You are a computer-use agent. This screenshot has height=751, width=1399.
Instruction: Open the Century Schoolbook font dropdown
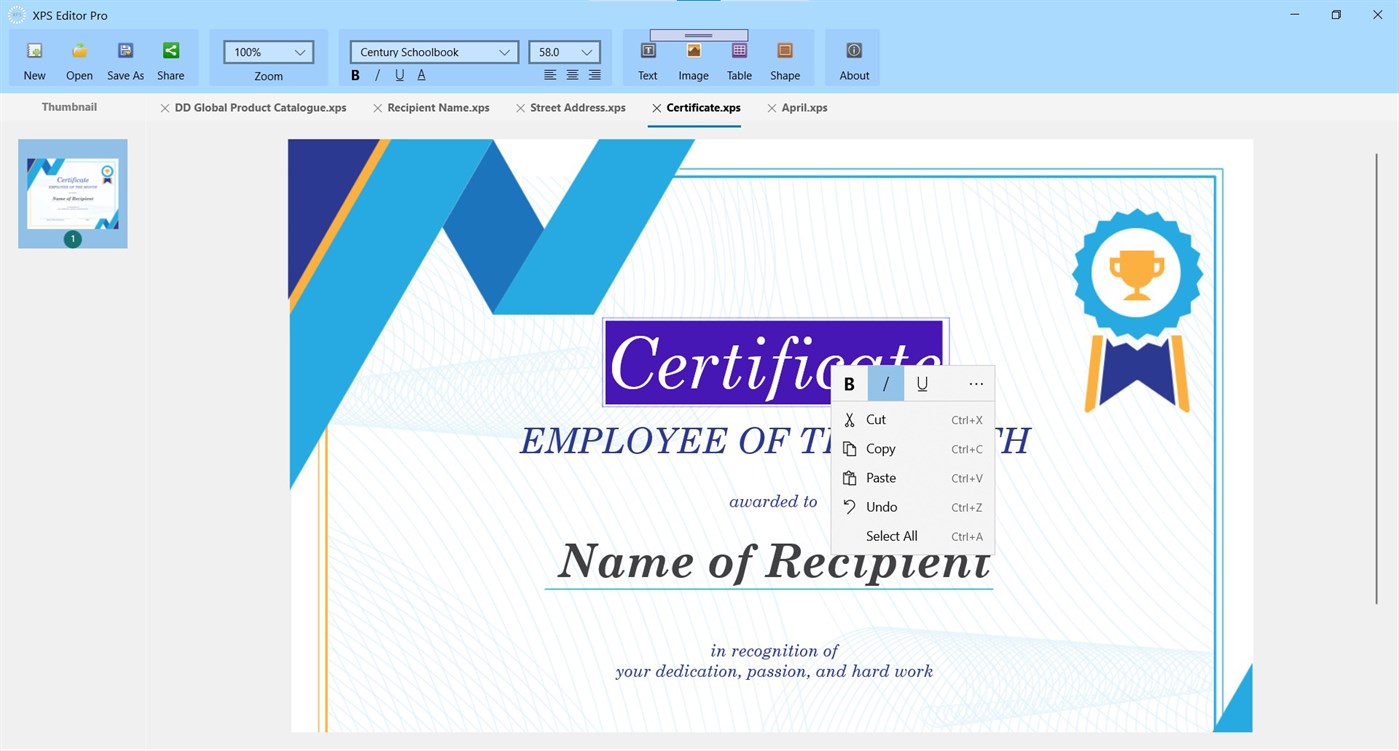(505, 51)
